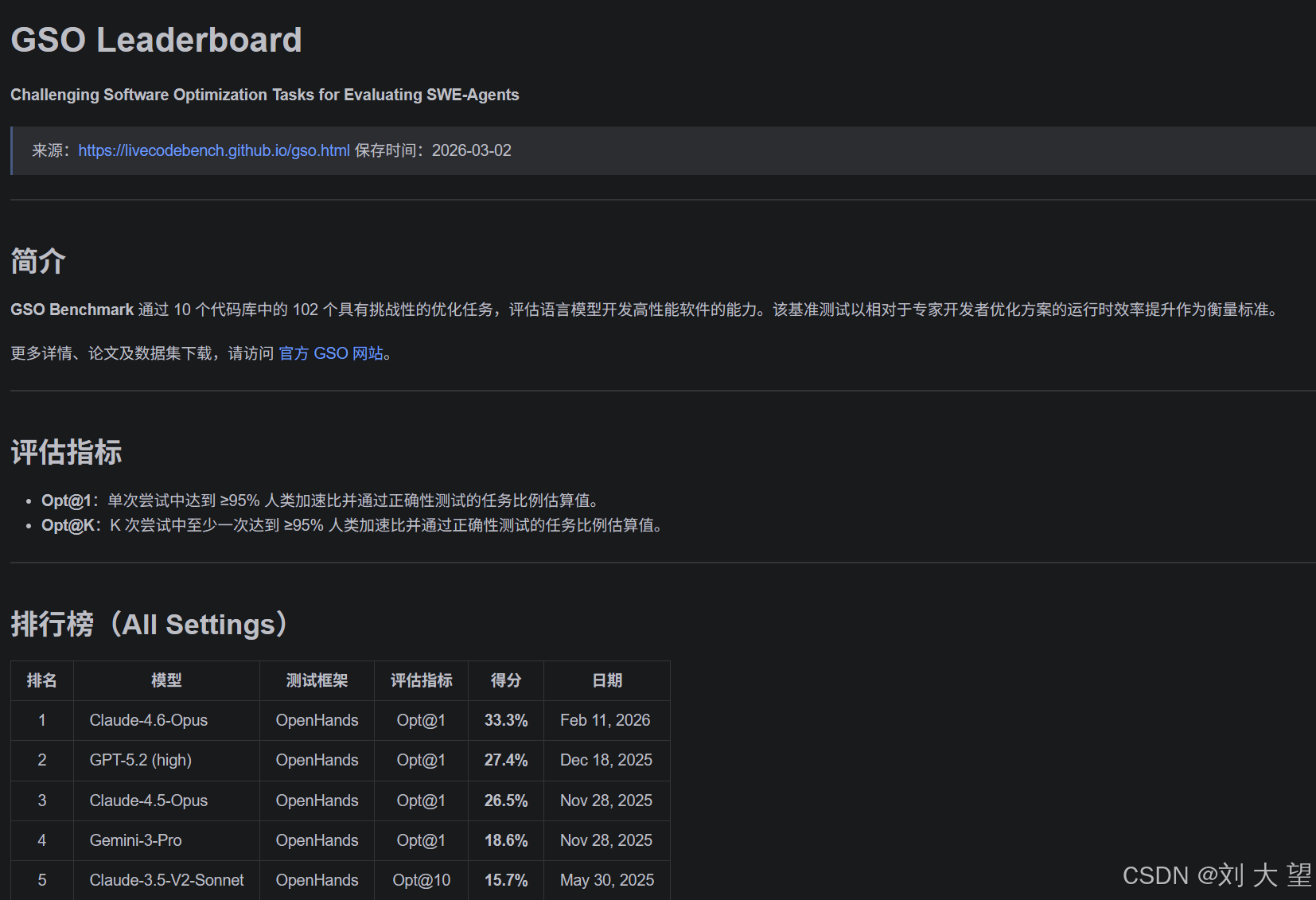Click the rank 5 cell
This screenshot has width=1316, height=900.
[x=42, y=880]
